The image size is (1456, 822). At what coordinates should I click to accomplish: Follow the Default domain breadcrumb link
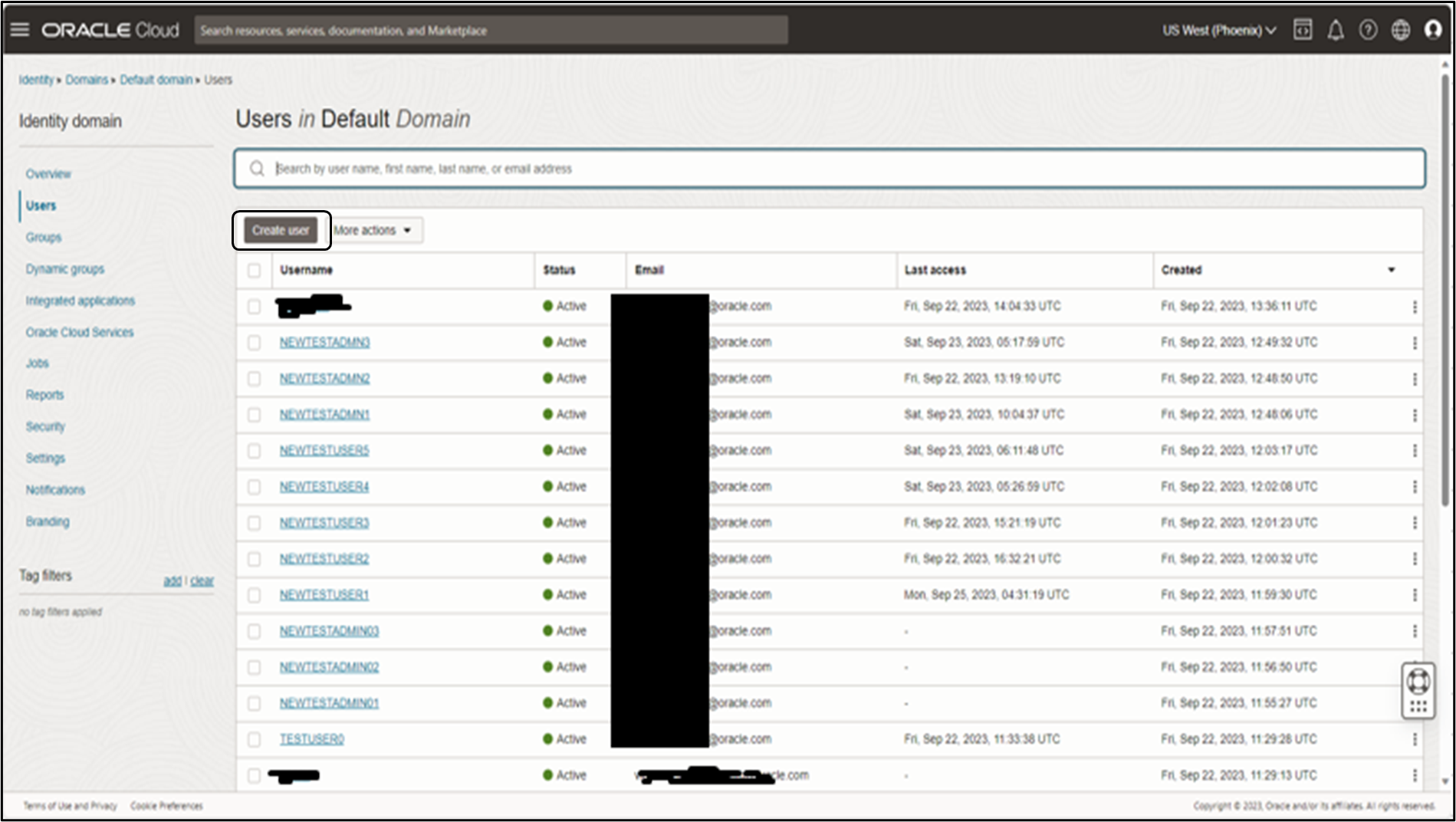coord(156,80)
